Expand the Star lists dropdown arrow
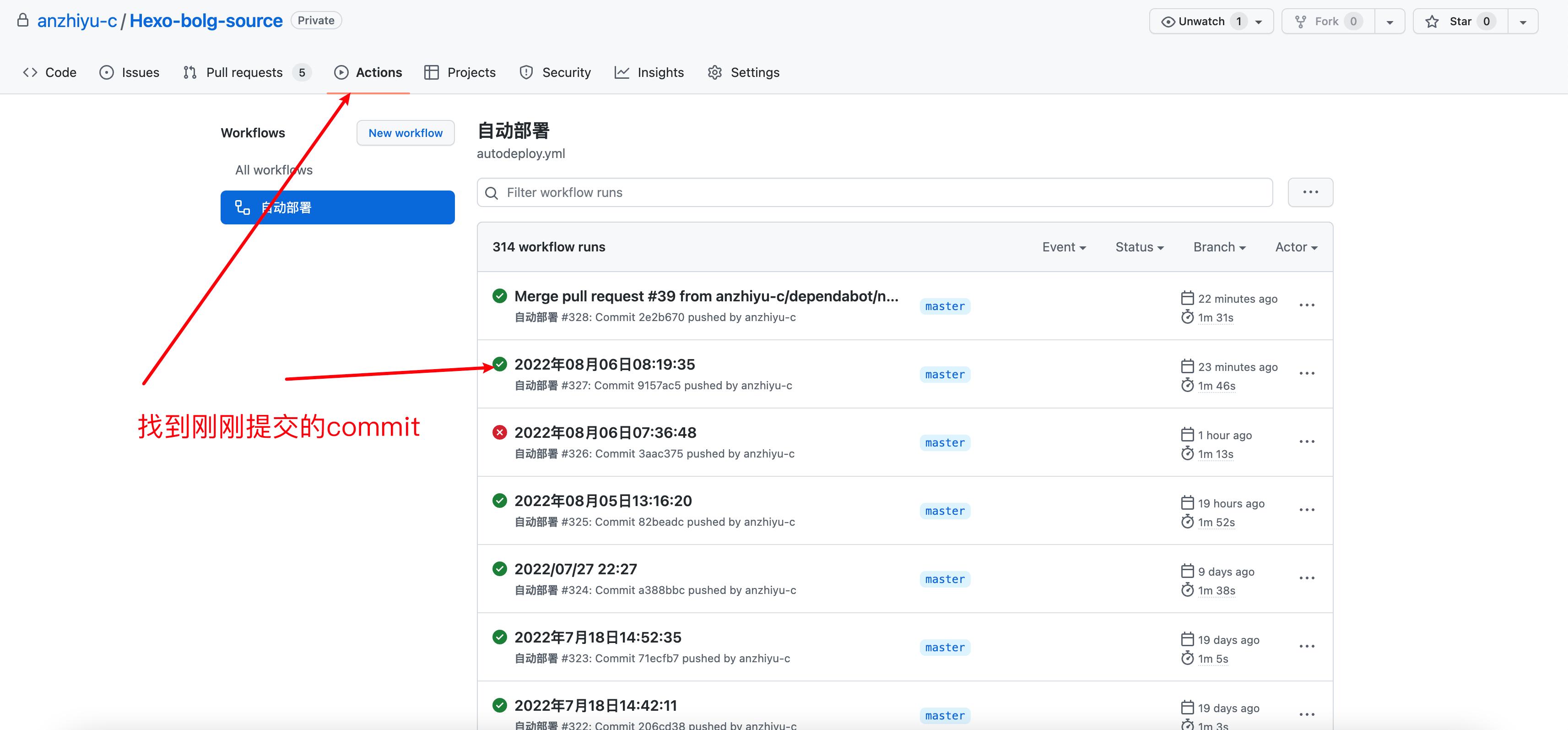The image size is (1568, 730). 1522,22
